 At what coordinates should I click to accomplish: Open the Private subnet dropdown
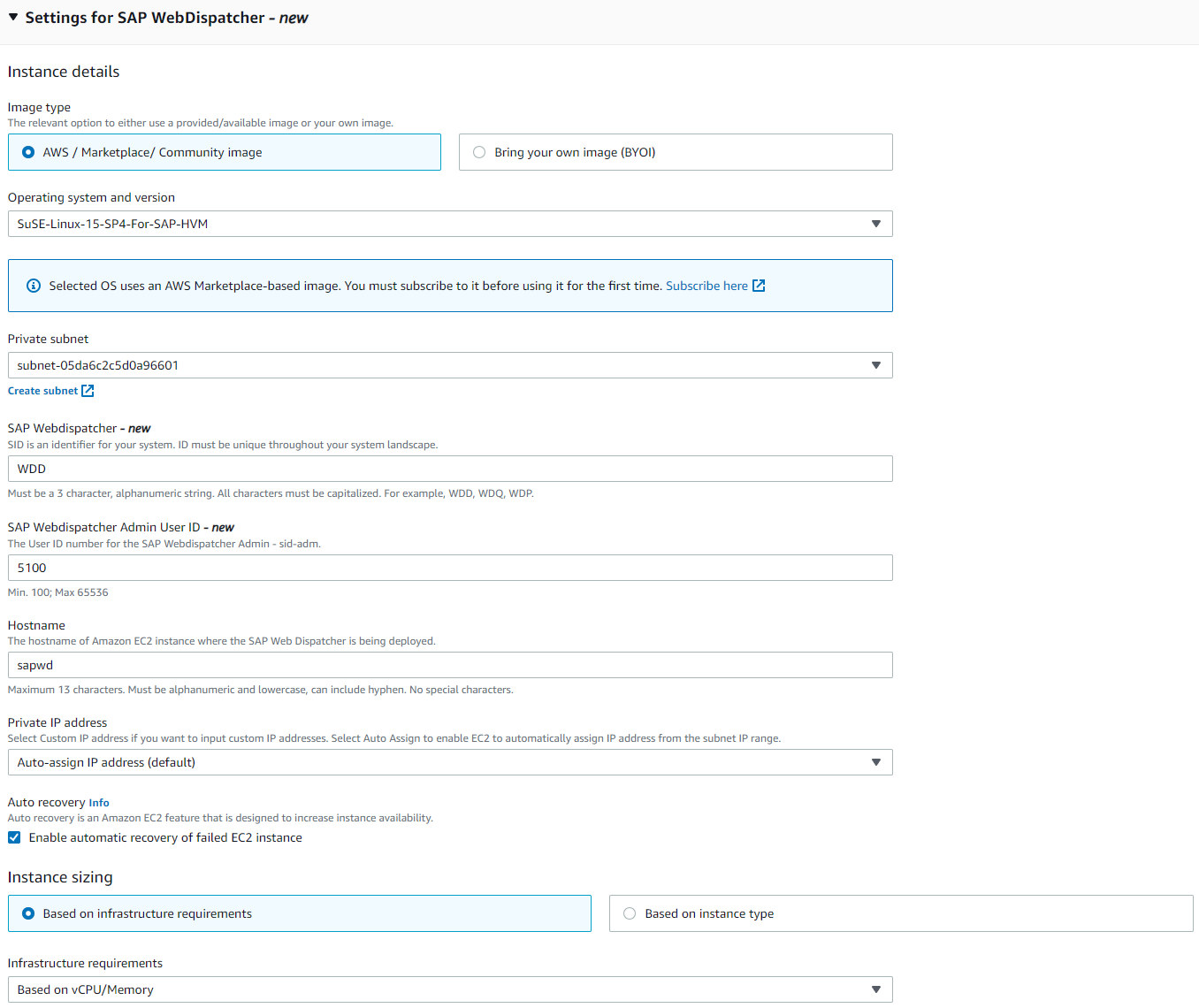click(x=450, y=365)
